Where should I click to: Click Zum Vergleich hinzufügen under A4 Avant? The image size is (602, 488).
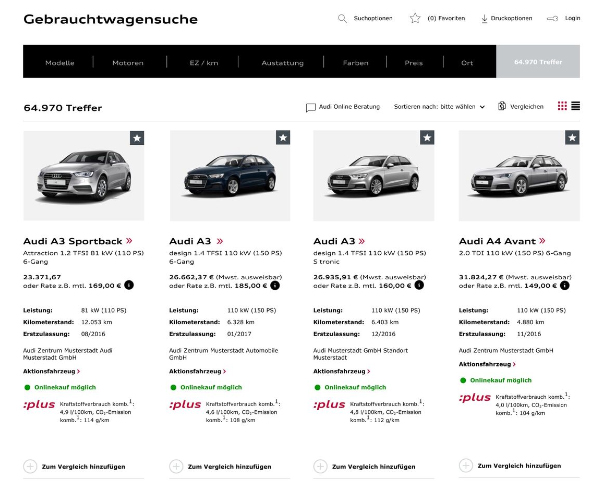click(x=519, y=466)
